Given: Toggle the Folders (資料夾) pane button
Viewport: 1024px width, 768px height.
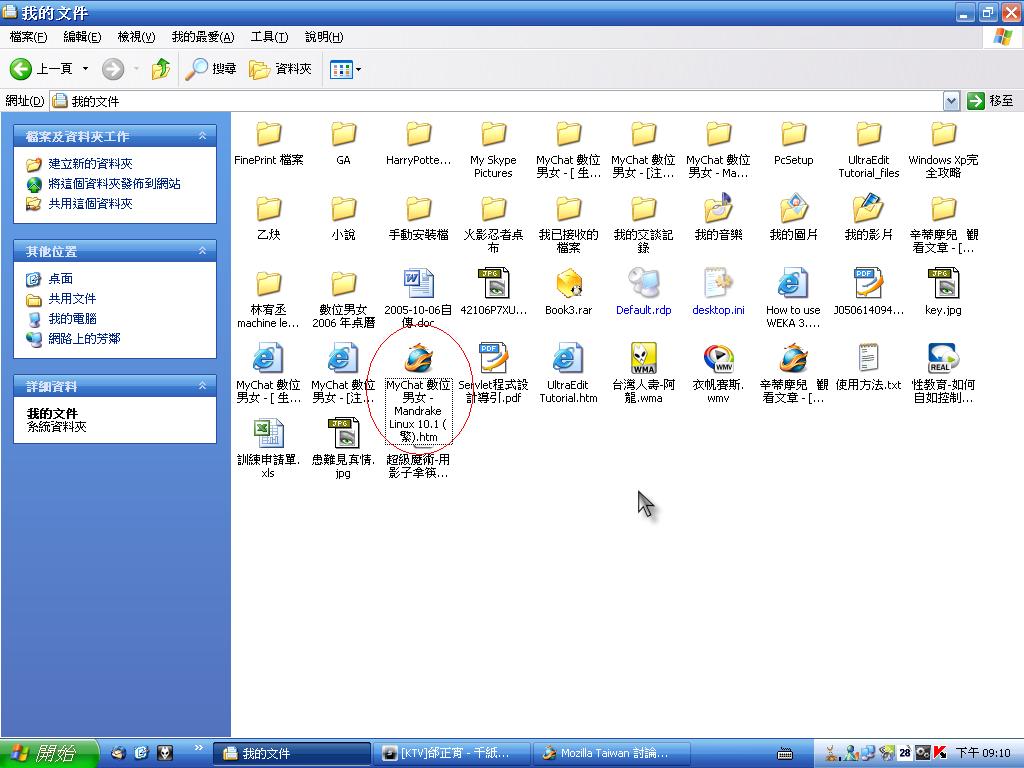Looking at the screenshot, I should 281,69.
